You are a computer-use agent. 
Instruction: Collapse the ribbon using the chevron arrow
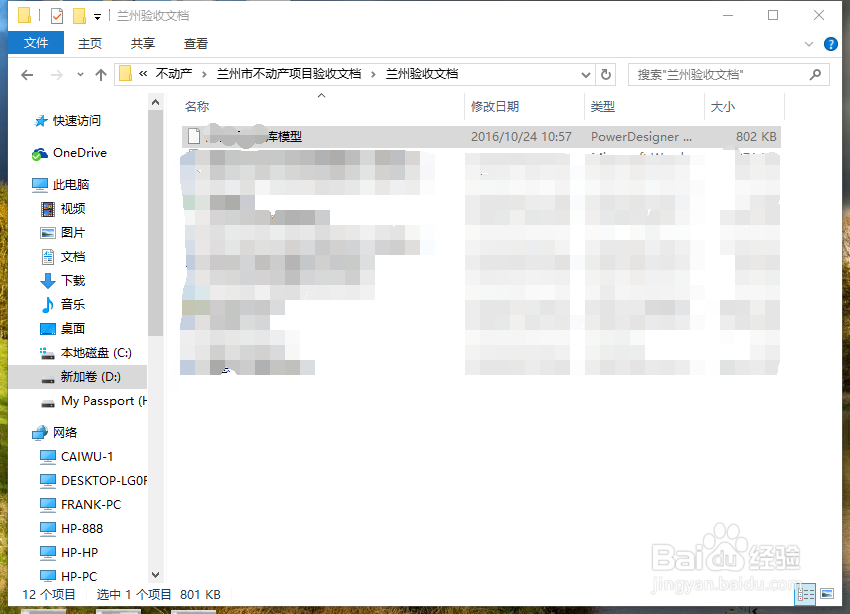808,43
